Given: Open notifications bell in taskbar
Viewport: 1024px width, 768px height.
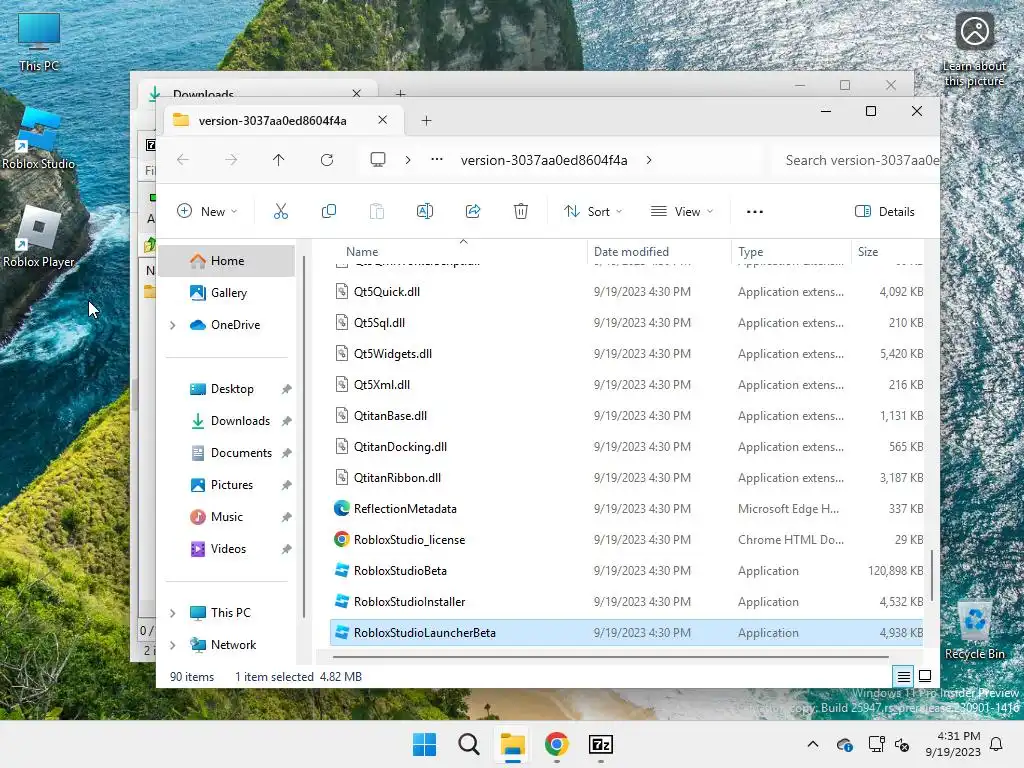Looking at the screenshot, I should pos(997,744).
